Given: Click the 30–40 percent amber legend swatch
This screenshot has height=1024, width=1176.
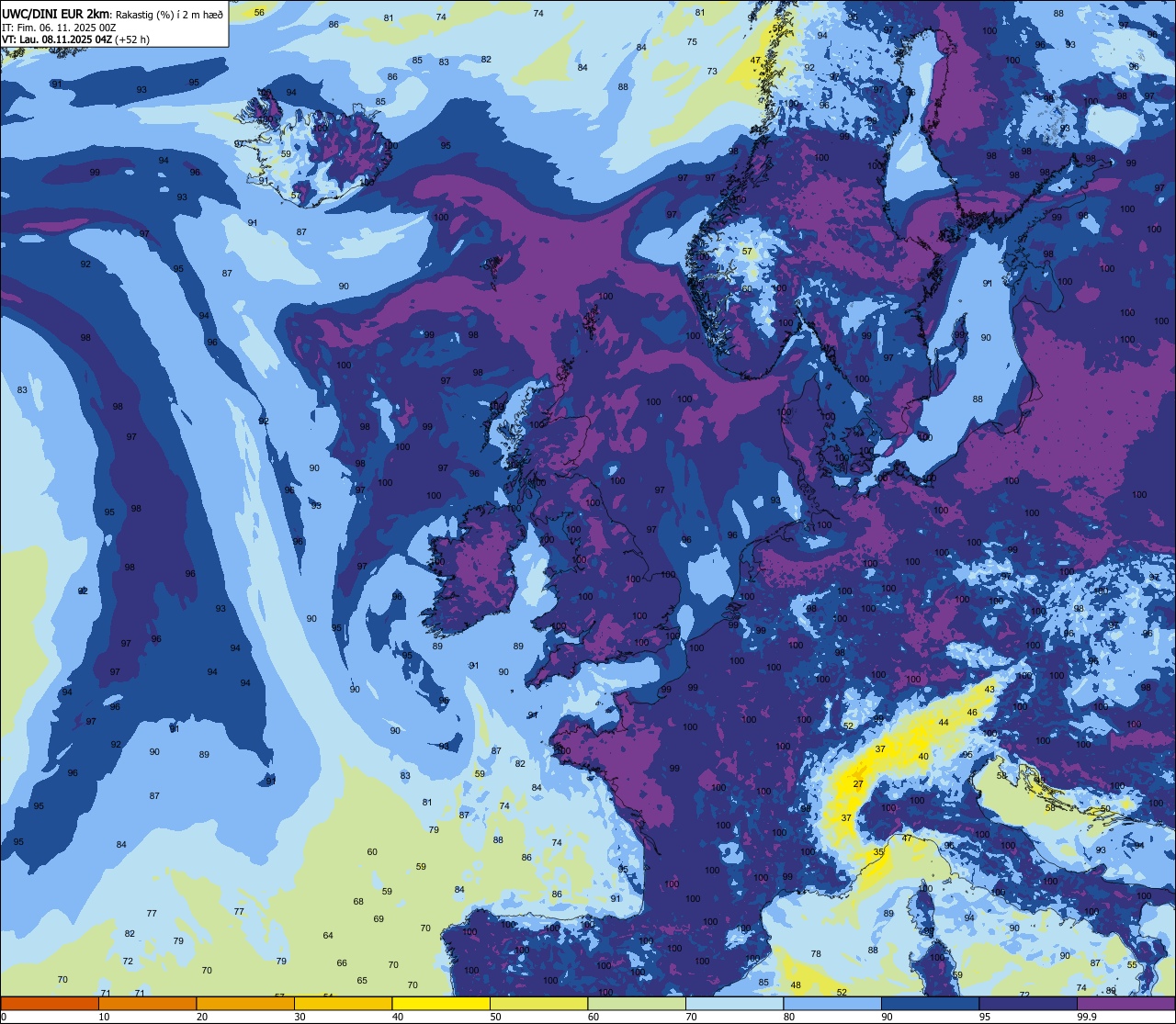Looking at the screenshot, I should 343,1003.
